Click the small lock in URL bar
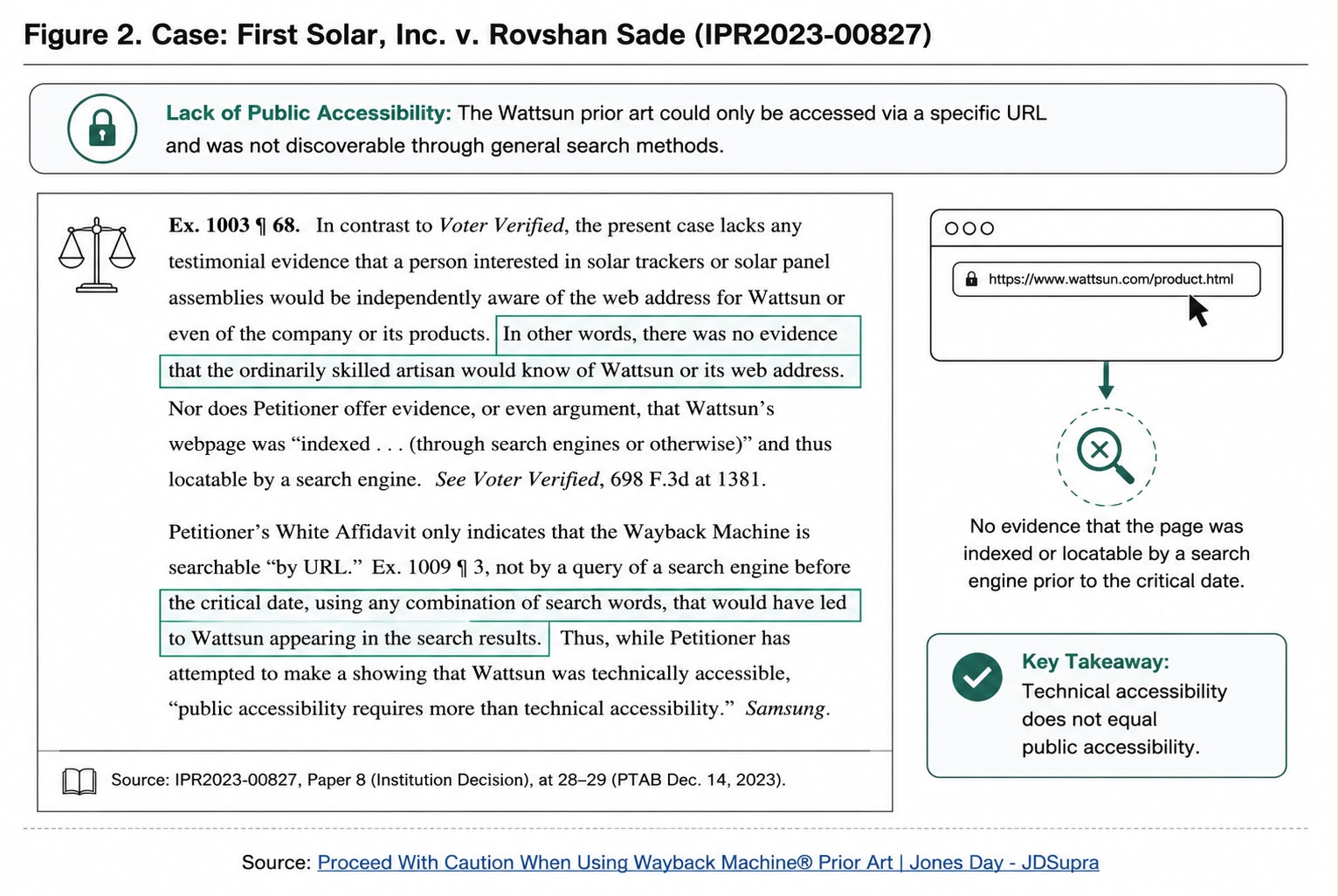 tap(971, 279)
